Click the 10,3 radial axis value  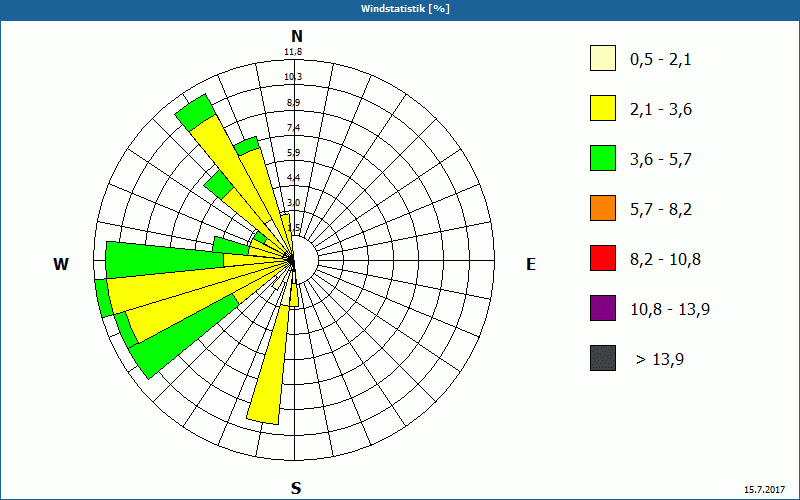[293, 77]
